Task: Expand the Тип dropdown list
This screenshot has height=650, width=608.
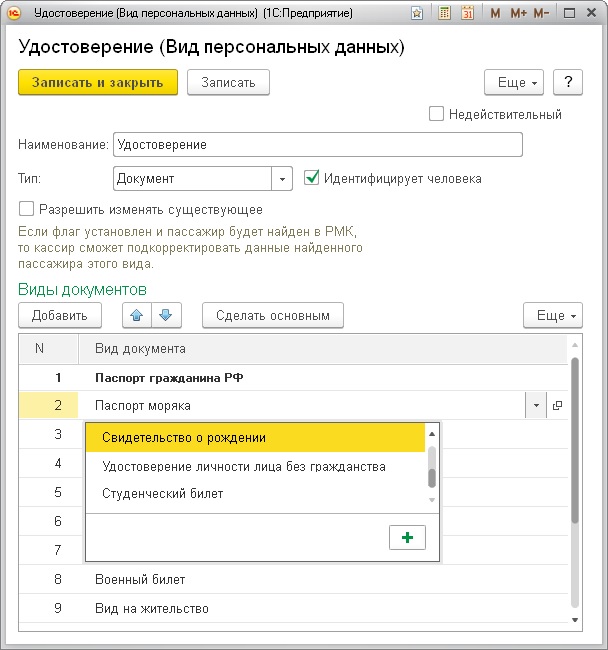Action: click(x=282, y=179)
